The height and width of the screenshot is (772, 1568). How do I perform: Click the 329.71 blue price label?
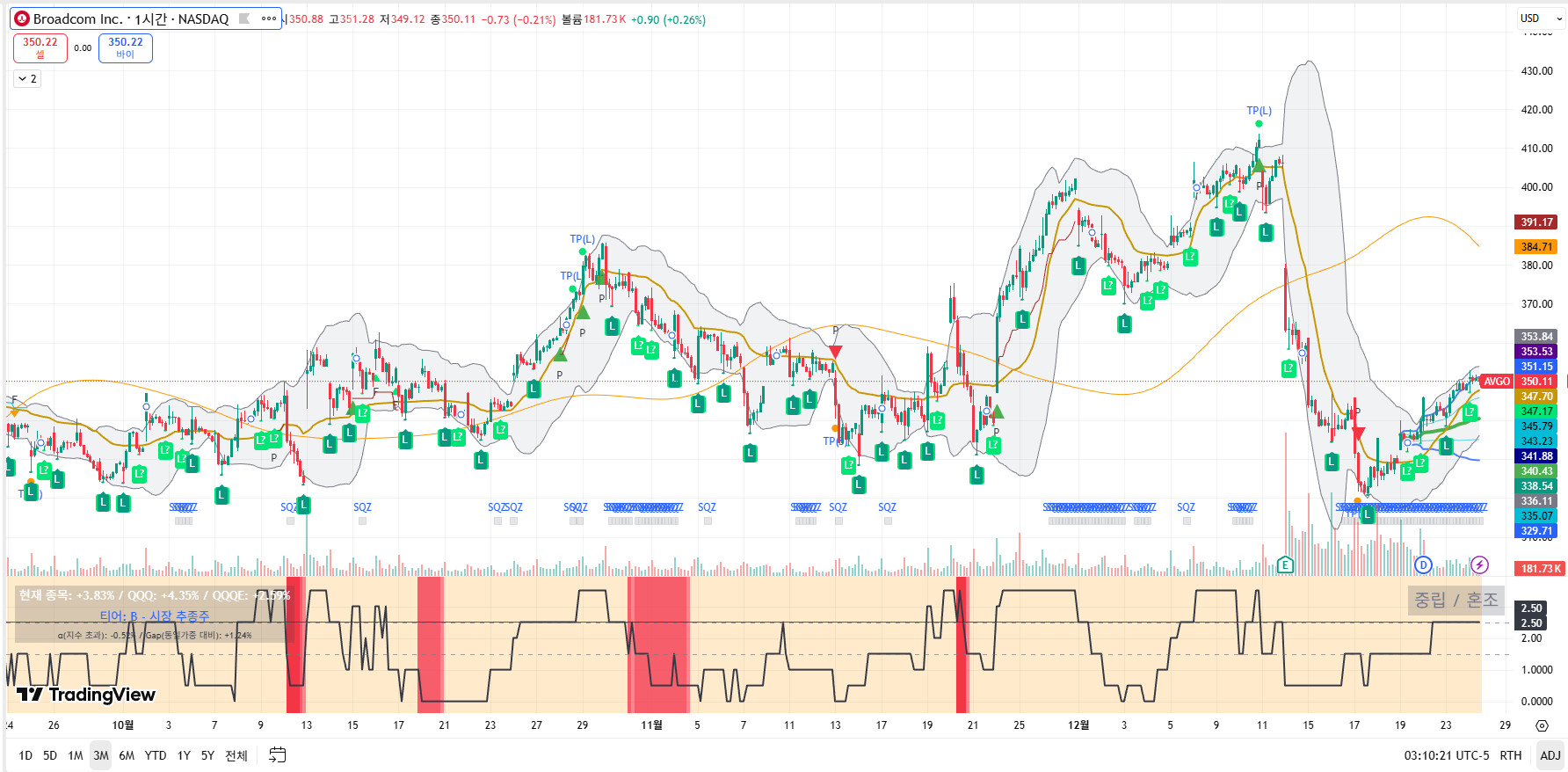(x=1536, y=531)
